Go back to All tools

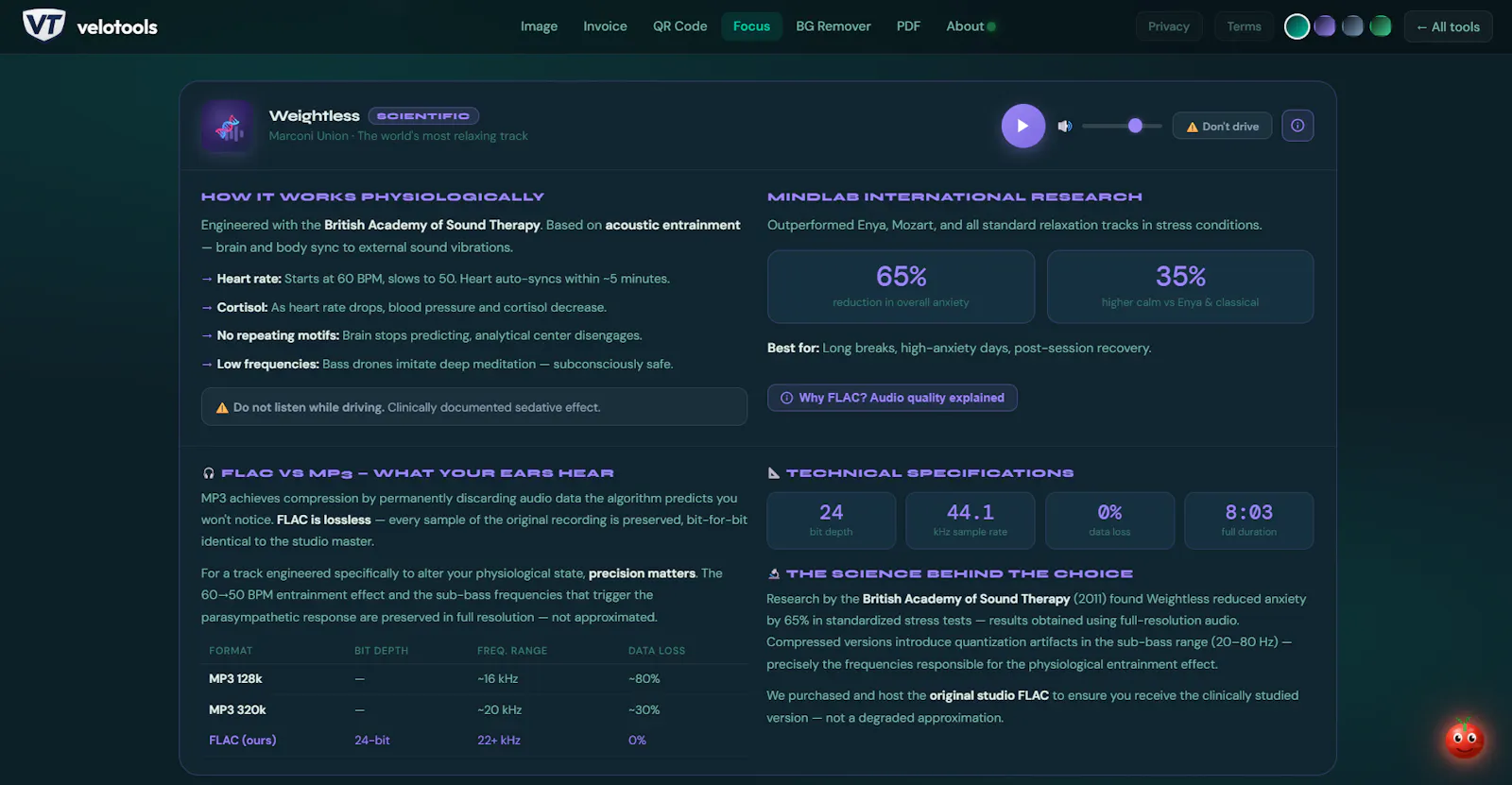tap(1448, 26)
